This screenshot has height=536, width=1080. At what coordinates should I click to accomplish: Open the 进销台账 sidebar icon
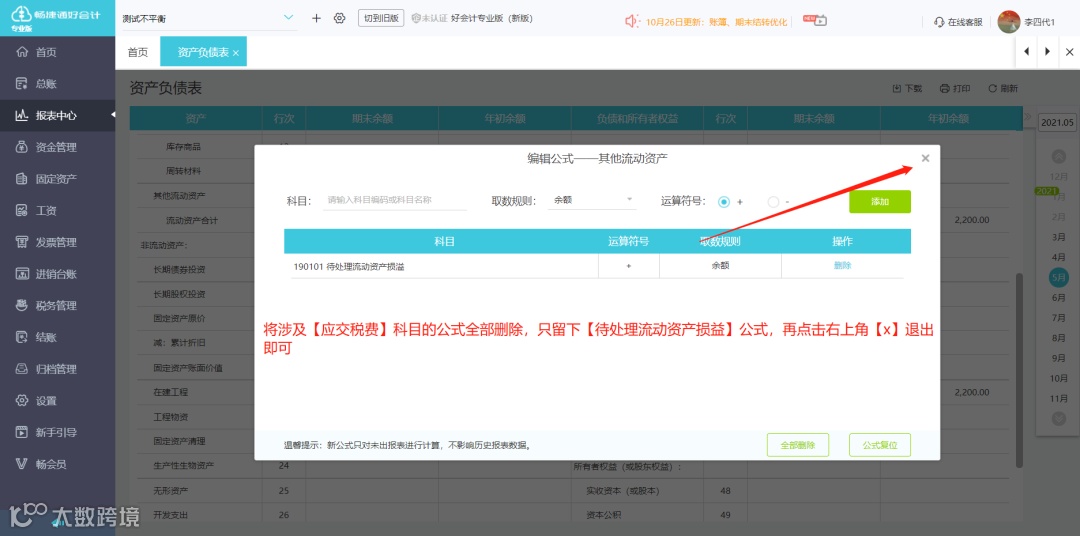coord(22,274)
